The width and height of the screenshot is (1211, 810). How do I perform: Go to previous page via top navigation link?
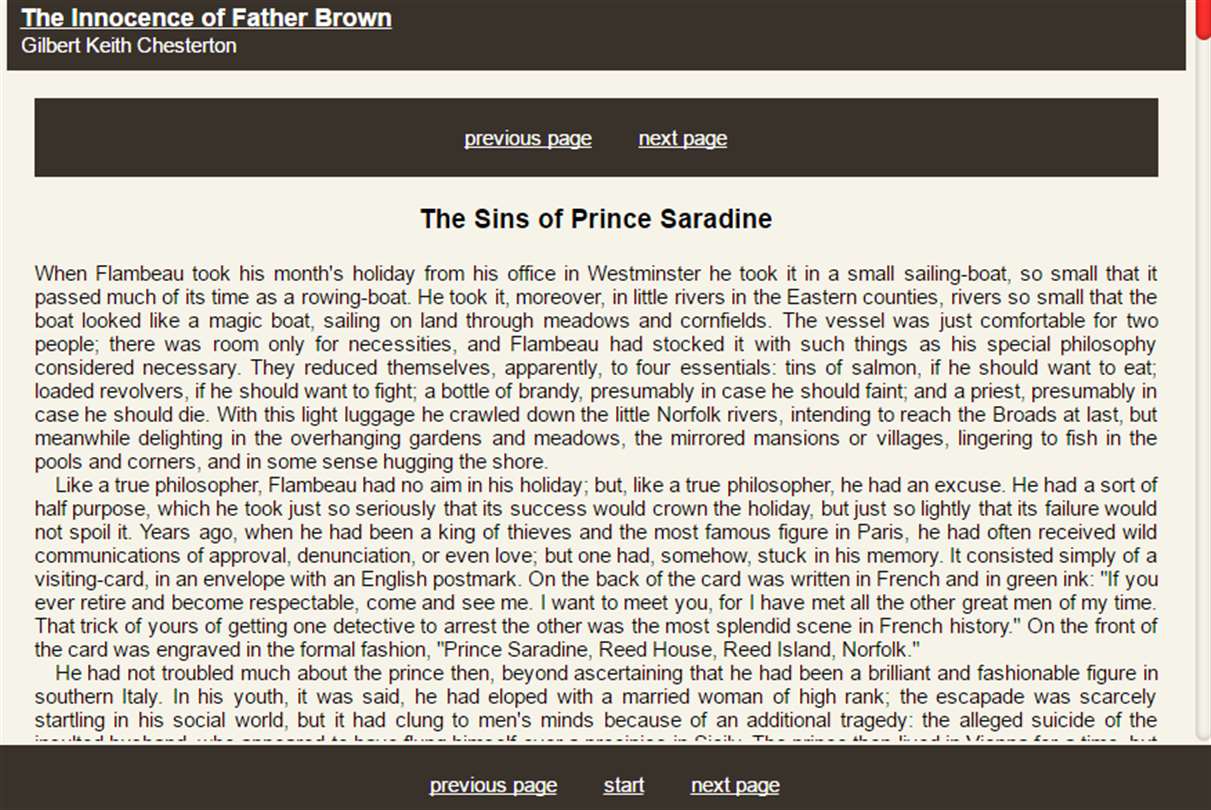[528, 138]
